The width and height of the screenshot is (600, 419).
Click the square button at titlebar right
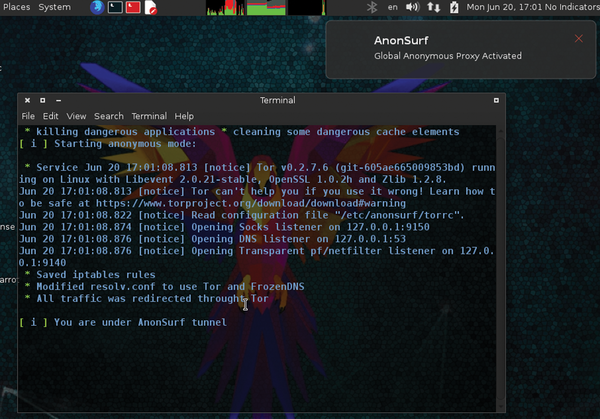pos(496,100)
